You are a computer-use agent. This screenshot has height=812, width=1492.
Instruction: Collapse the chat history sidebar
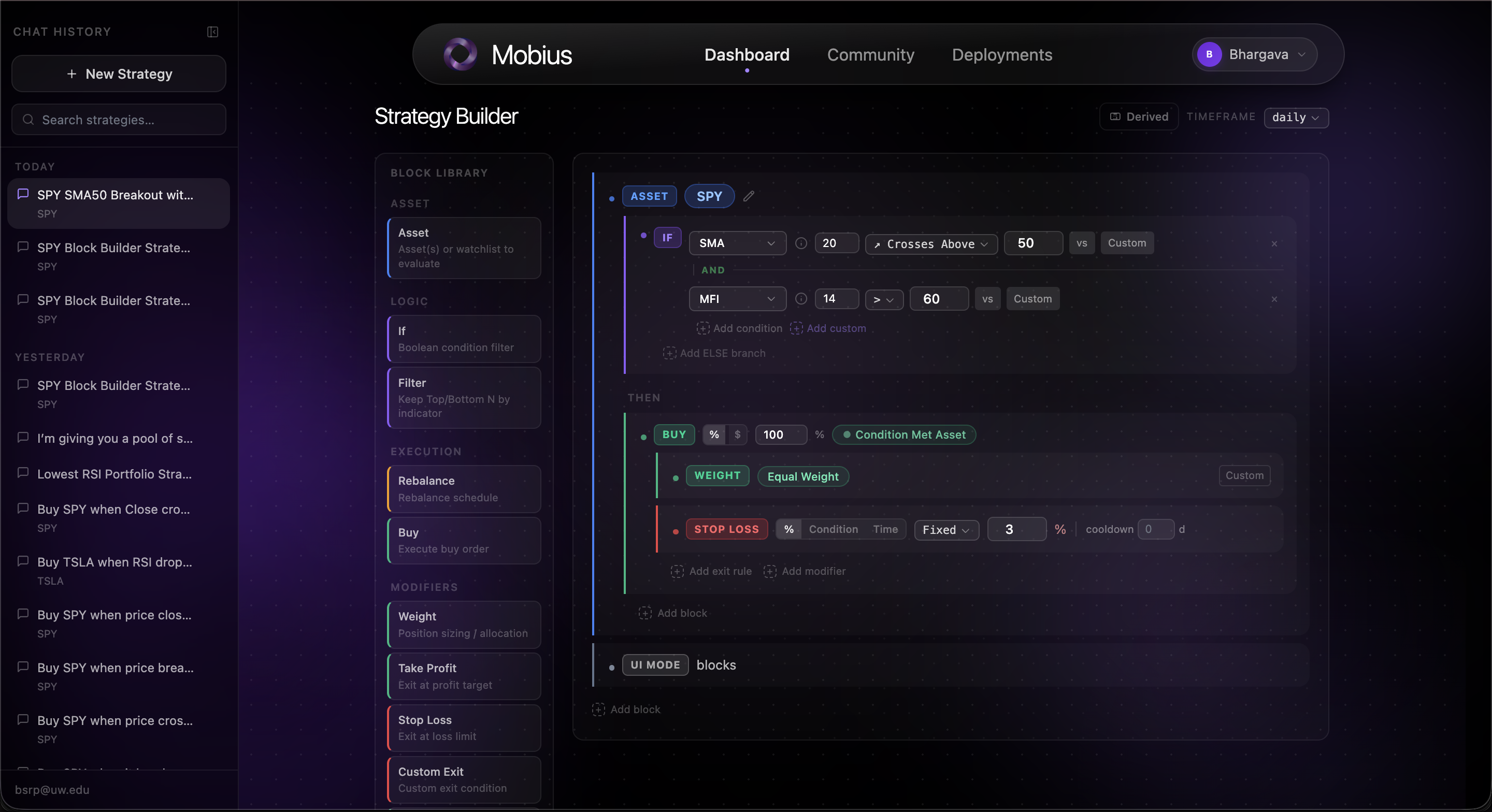(212, 33)
